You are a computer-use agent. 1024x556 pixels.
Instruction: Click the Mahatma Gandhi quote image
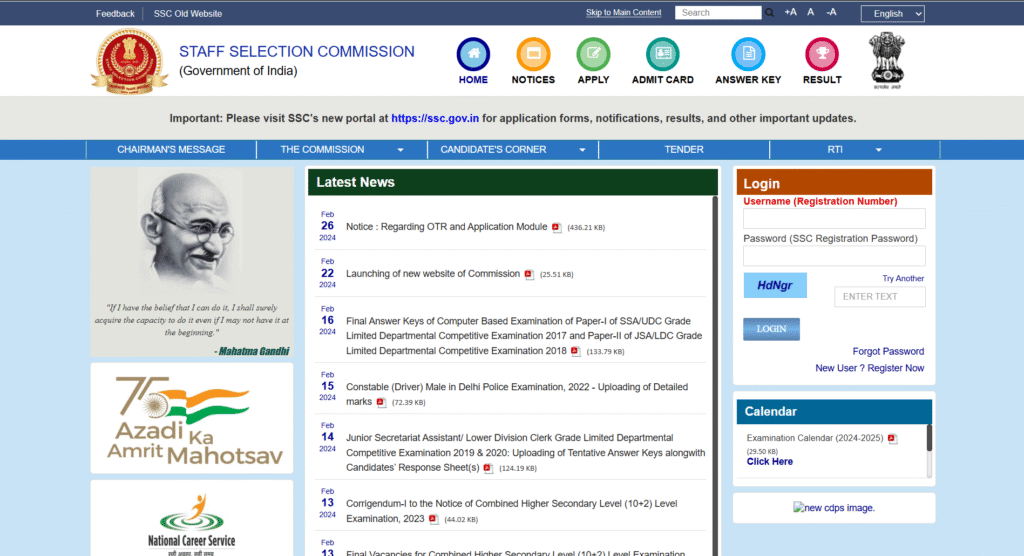pos(191,262)
